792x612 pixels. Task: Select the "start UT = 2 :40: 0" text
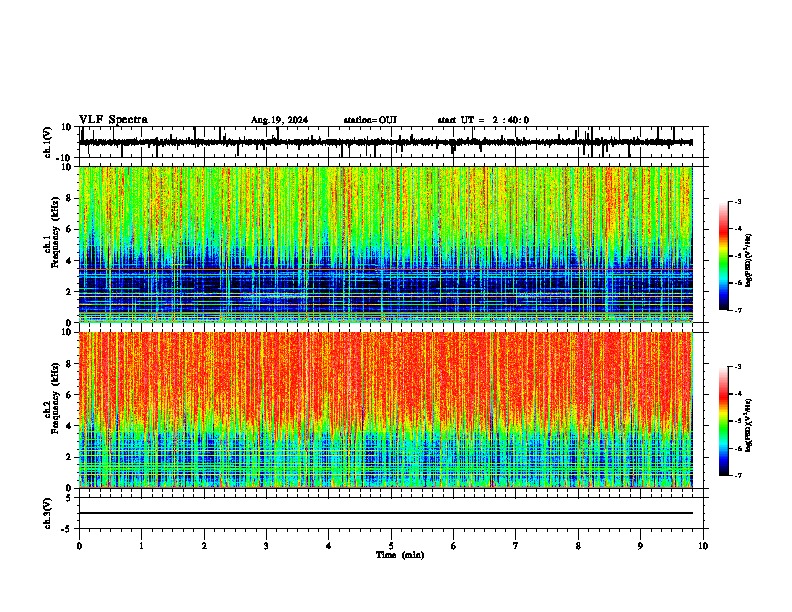pos(483,120)
